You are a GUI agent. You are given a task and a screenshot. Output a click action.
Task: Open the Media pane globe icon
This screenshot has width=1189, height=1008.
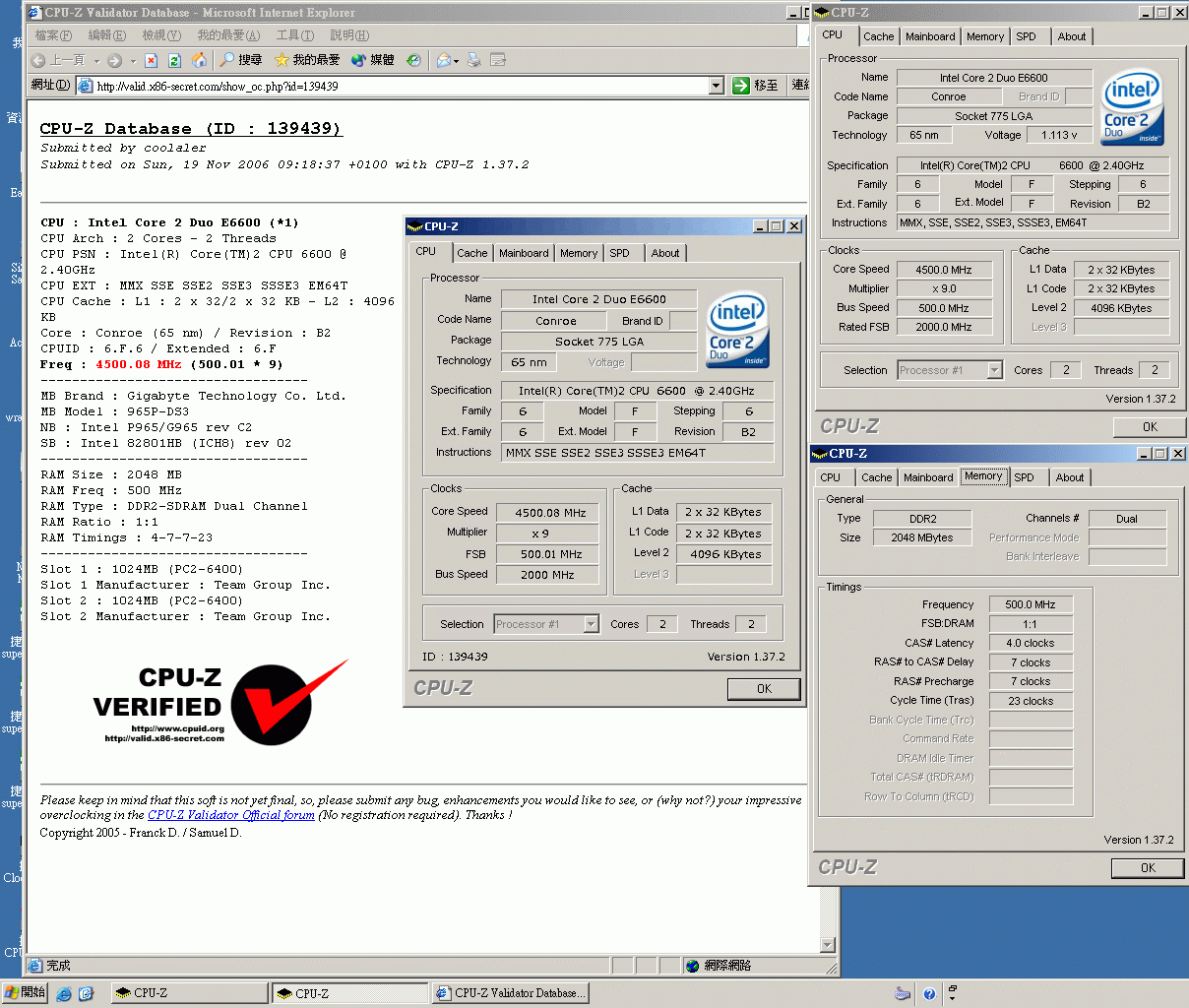click(358, 60)
